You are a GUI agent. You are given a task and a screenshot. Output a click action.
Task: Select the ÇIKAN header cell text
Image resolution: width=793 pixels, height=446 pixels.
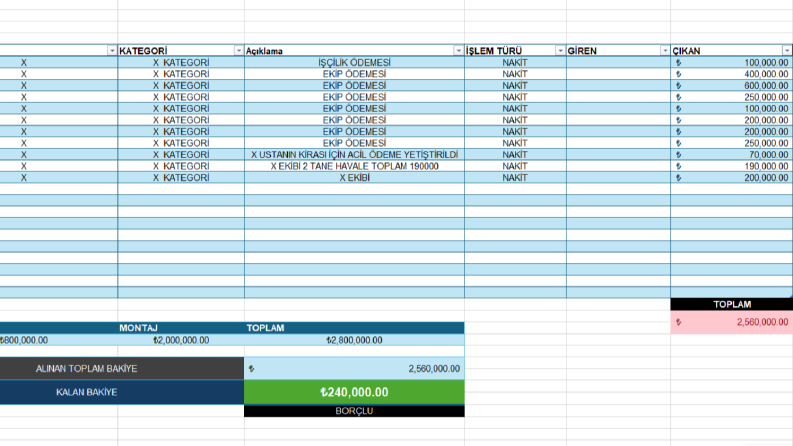(686, 51)
